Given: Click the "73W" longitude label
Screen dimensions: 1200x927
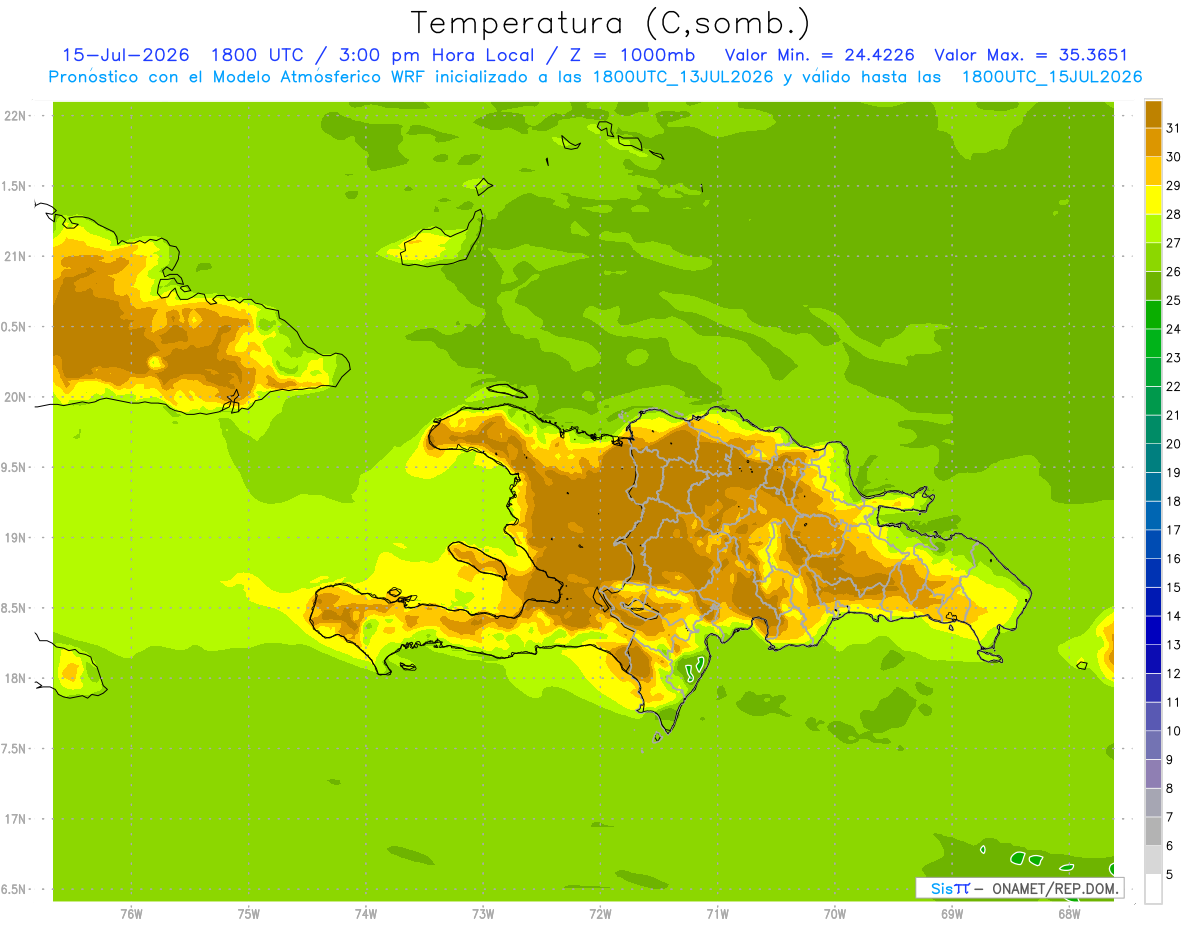Looking at the screenshot, I should coord(483,913).
